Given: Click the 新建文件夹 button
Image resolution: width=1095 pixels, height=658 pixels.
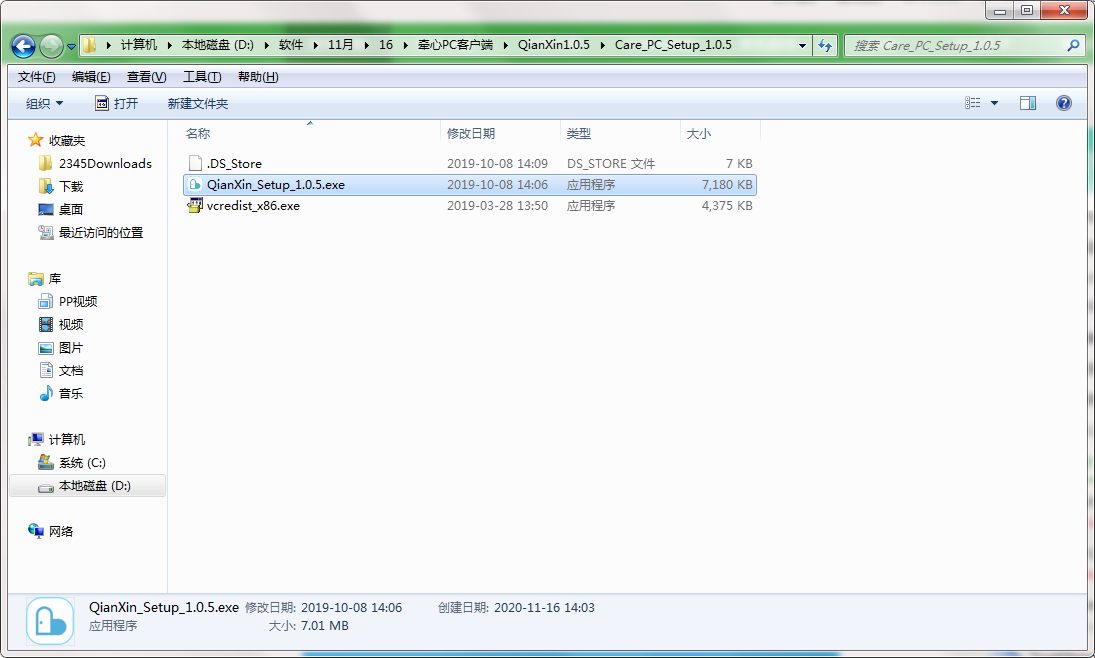Looking at the screenshot, I should tap(198, 103).
